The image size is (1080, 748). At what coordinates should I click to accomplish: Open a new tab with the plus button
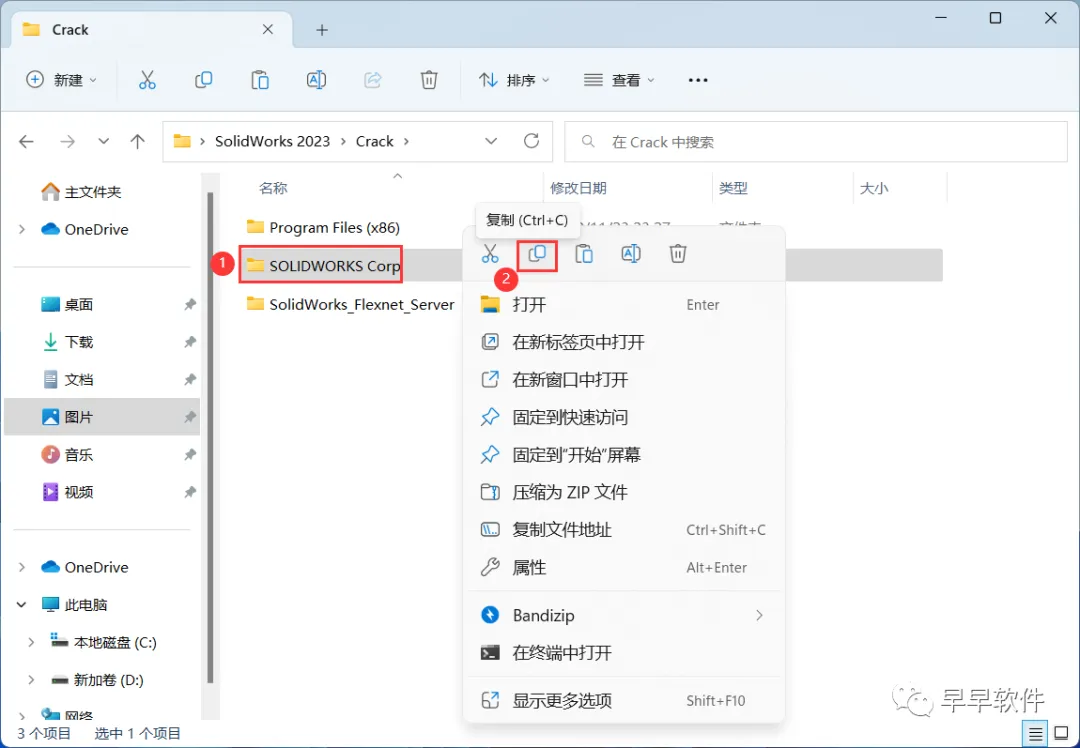point(322,30)
